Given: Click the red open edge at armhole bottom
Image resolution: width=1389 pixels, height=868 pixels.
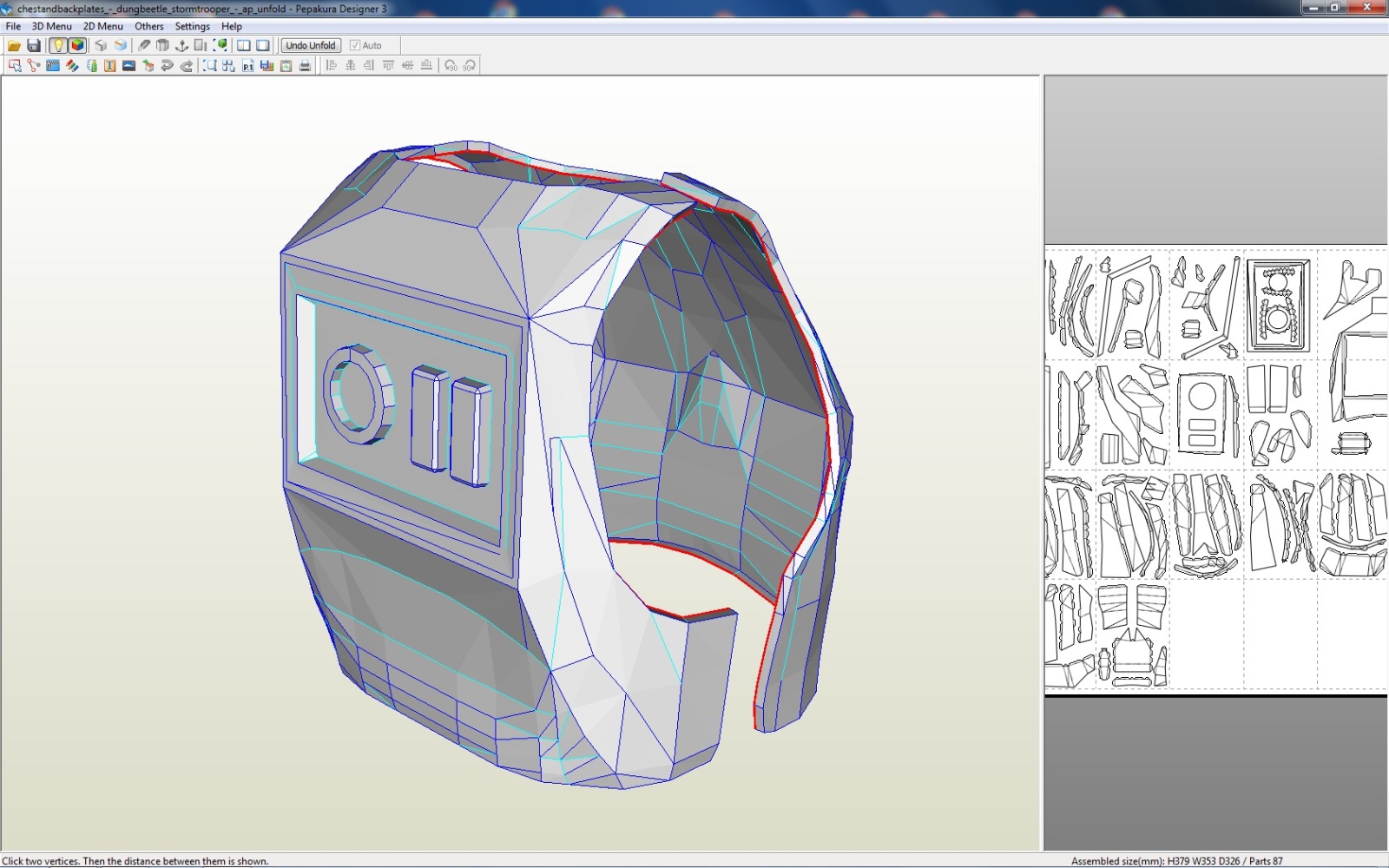Looking at the screenshot, I should pyautogui.click(x=691, y=615).
